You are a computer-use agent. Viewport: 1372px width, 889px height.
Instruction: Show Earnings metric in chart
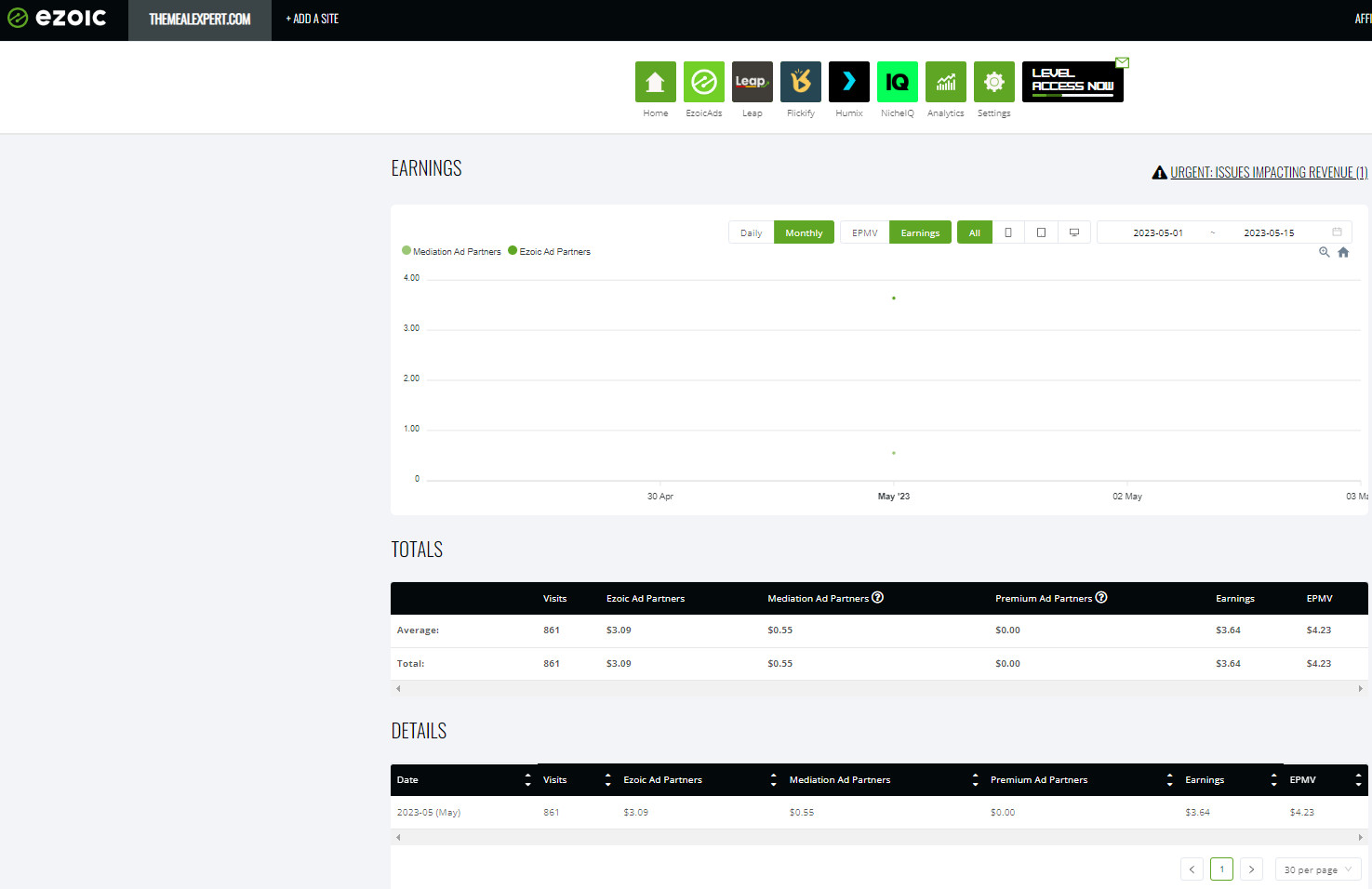point(920,232)
